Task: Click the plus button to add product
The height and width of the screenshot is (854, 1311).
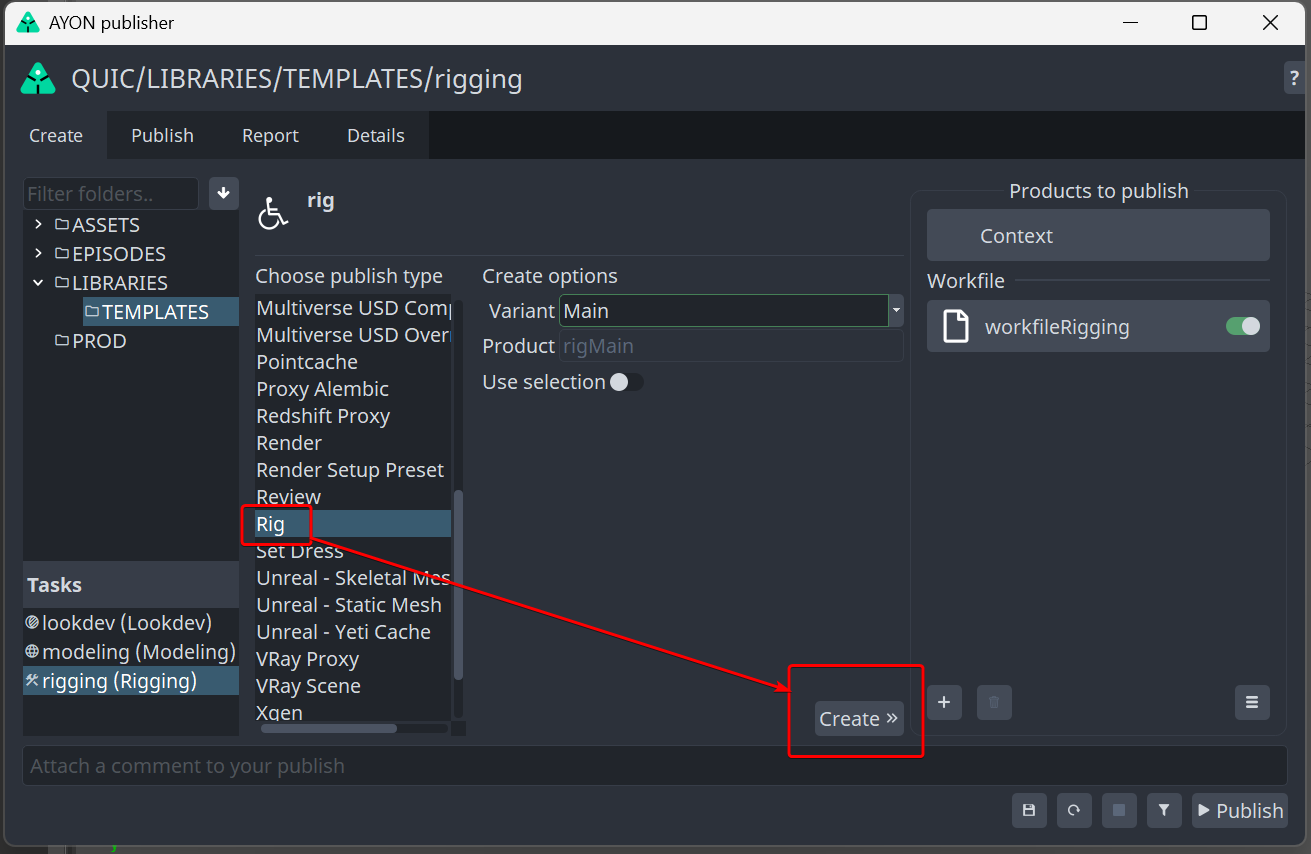Action: [x=944, y=702]
